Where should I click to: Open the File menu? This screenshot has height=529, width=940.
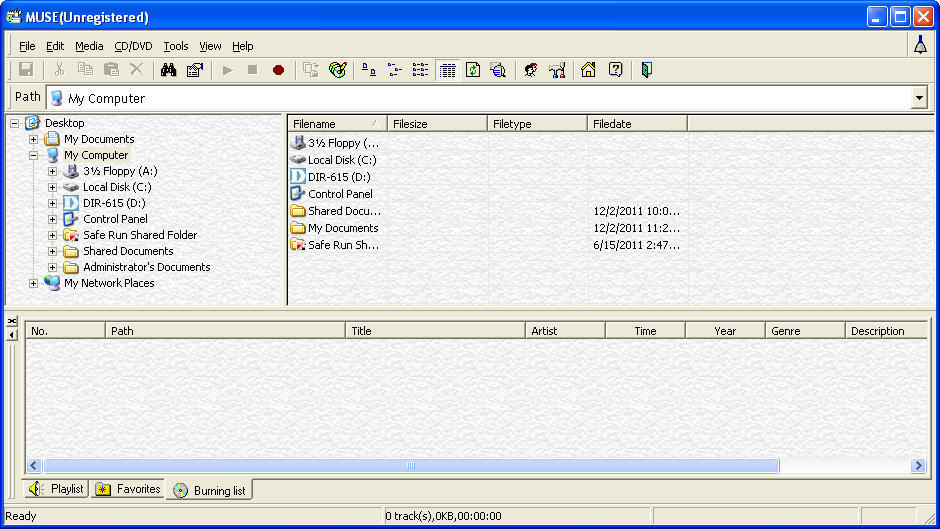27,46
